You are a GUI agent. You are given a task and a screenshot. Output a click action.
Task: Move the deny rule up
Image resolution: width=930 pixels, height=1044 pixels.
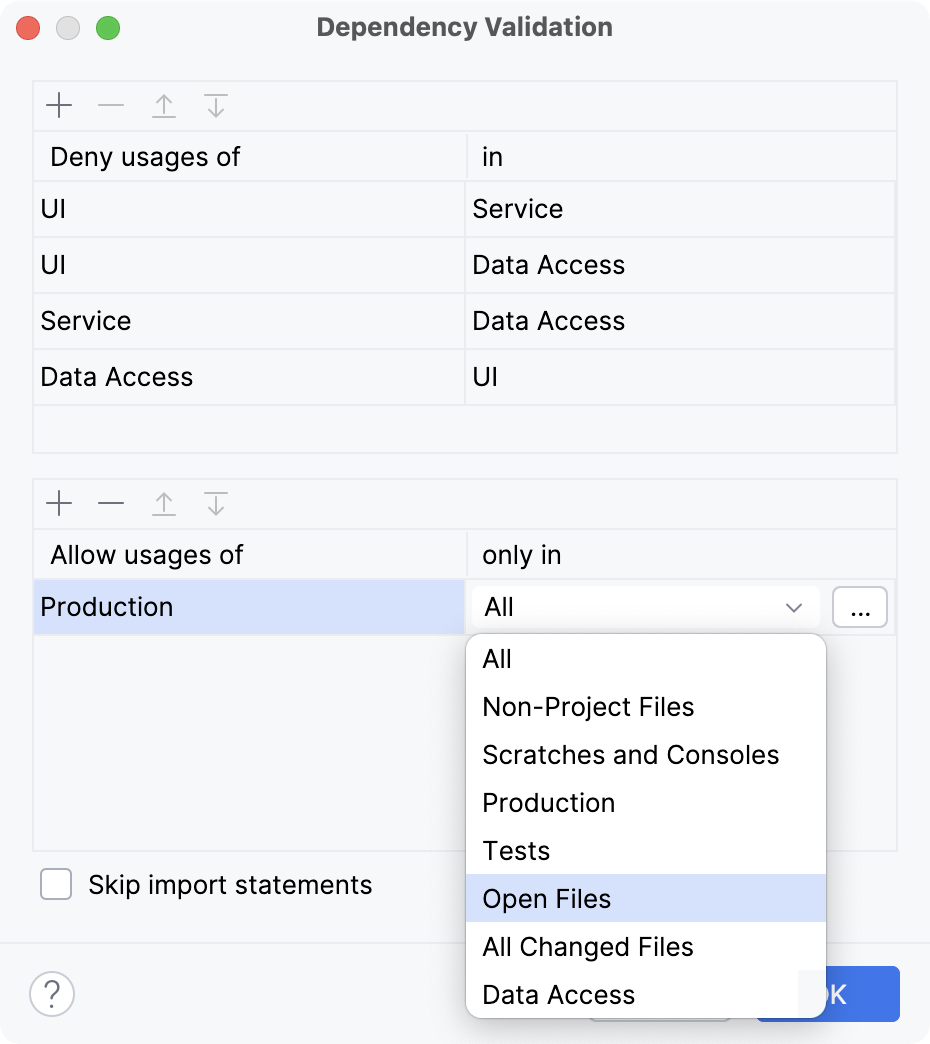pos(163,105)
